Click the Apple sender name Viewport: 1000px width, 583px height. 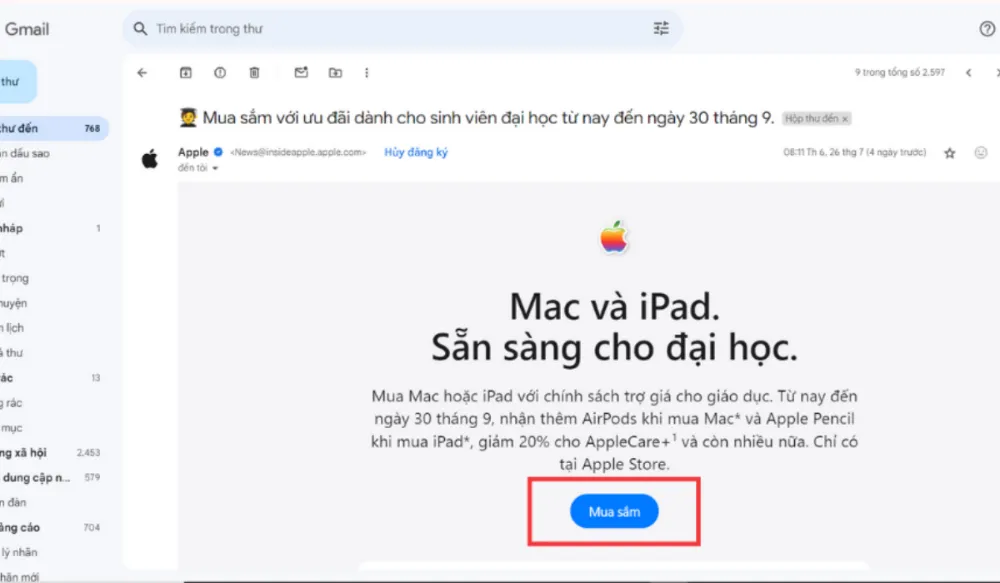(x=193, y=152)
